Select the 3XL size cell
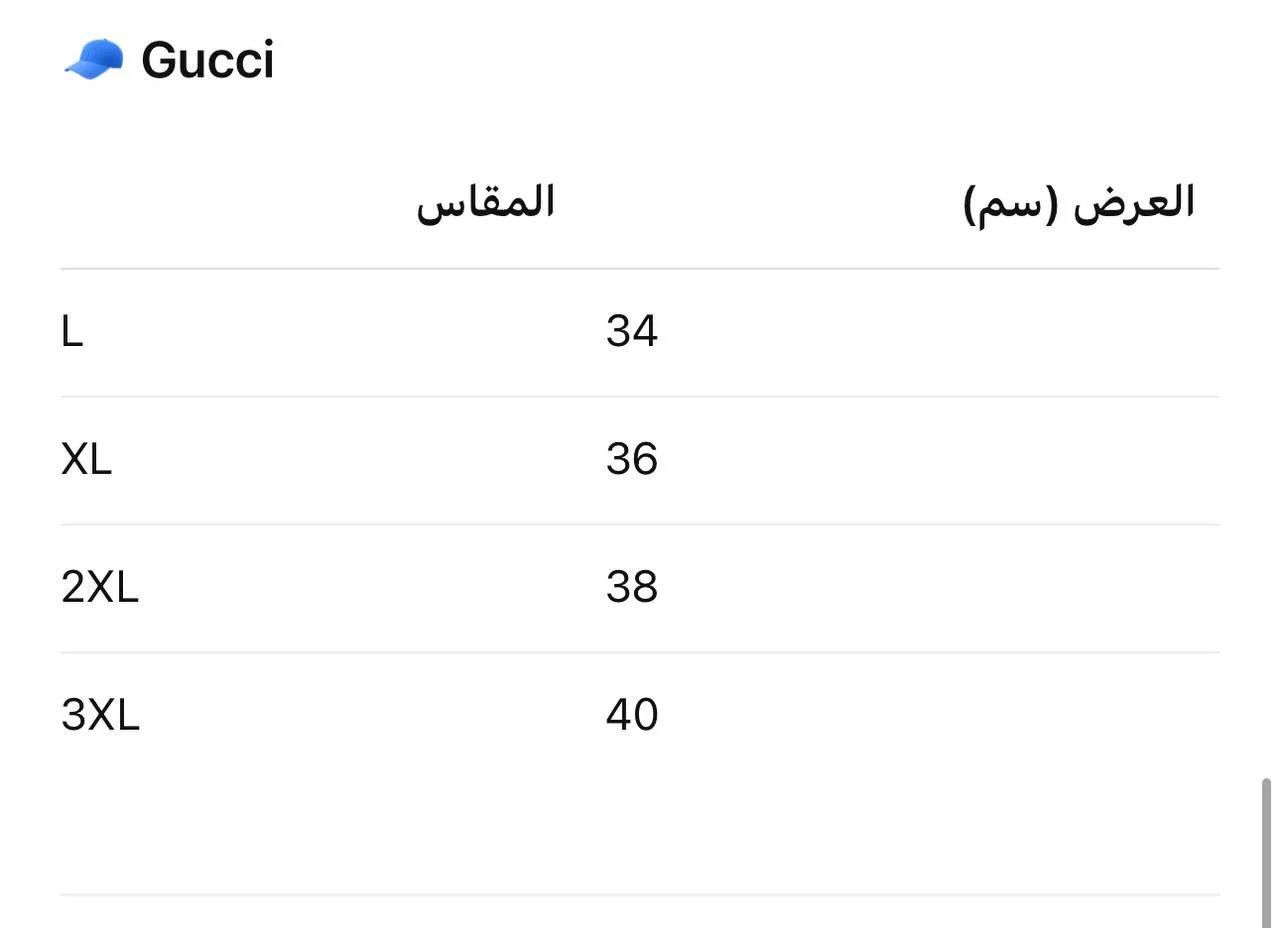This screenshot has width=1280, height=928. pyautogui.click(x=101, y=715)
